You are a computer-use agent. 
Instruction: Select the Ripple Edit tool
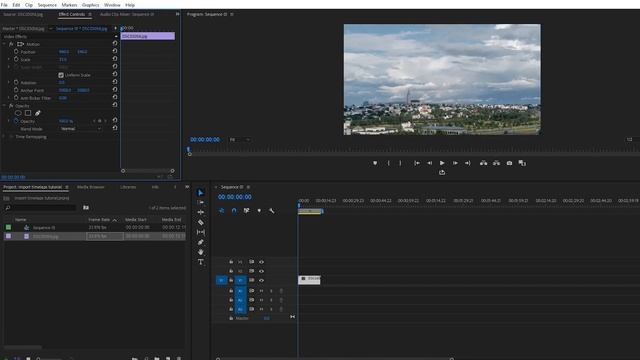tap(200, 212)
